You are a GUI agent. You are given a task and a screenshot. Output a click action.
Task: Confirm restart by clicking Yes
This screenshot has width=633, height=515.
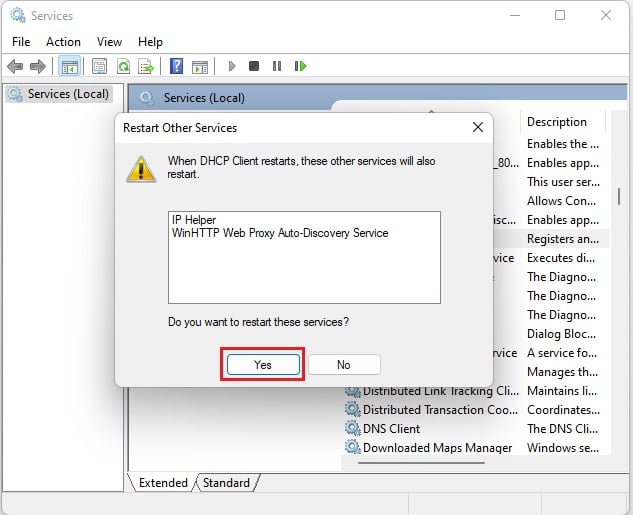coord(263,364)
